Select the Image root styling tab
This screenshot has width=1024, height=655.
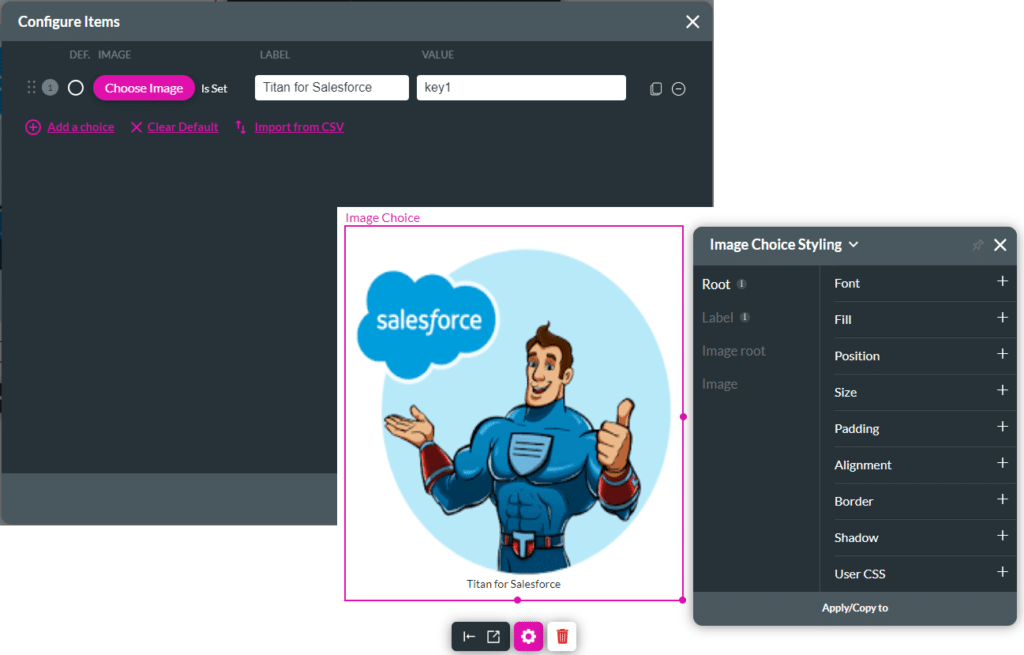733,351
